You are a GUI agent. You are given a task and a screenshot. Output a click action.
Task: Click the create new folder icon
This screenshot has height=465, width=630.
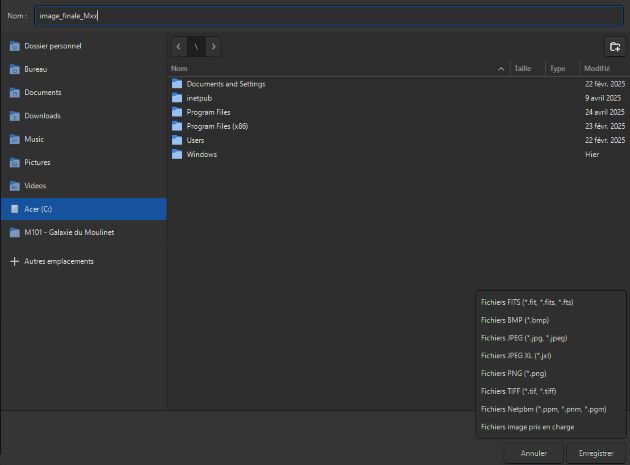[614, 47]
